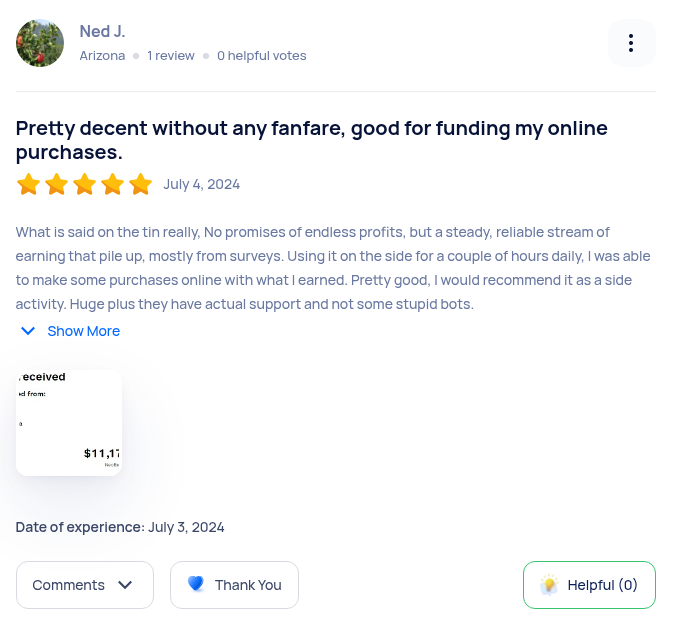675x622 pixels.
Task: Mark review as Helpful (0)
Action: [590, 585]
